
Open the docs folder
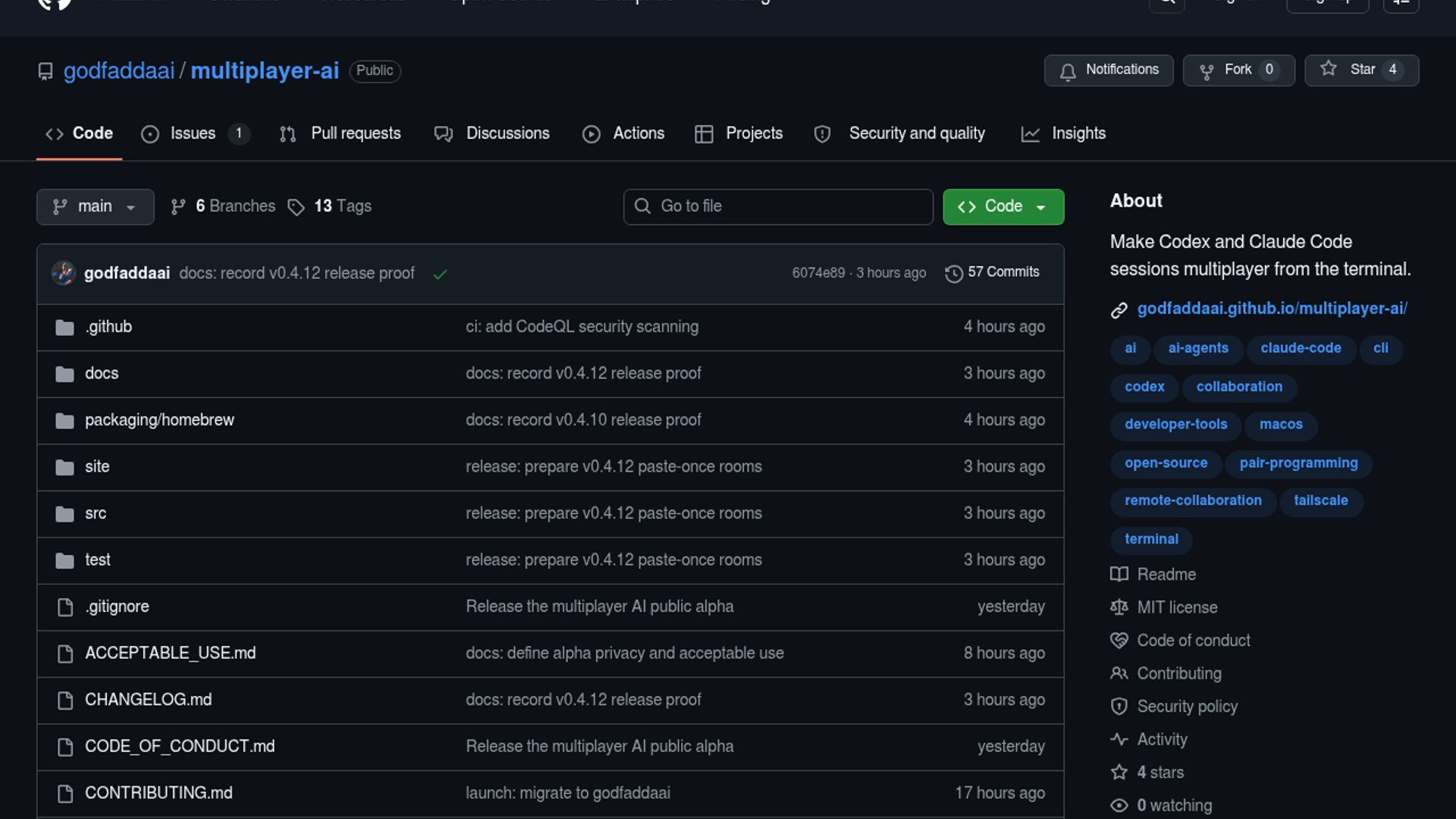coord(102,373)
